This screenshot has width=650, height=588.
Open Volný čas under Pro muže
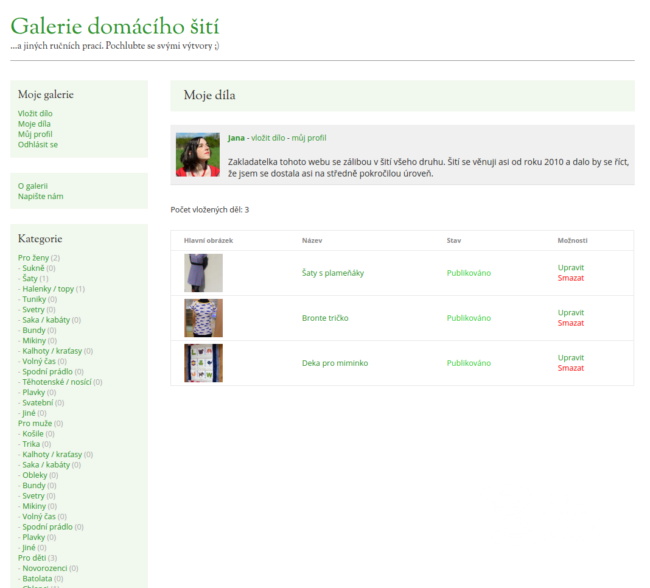point(39,517)
